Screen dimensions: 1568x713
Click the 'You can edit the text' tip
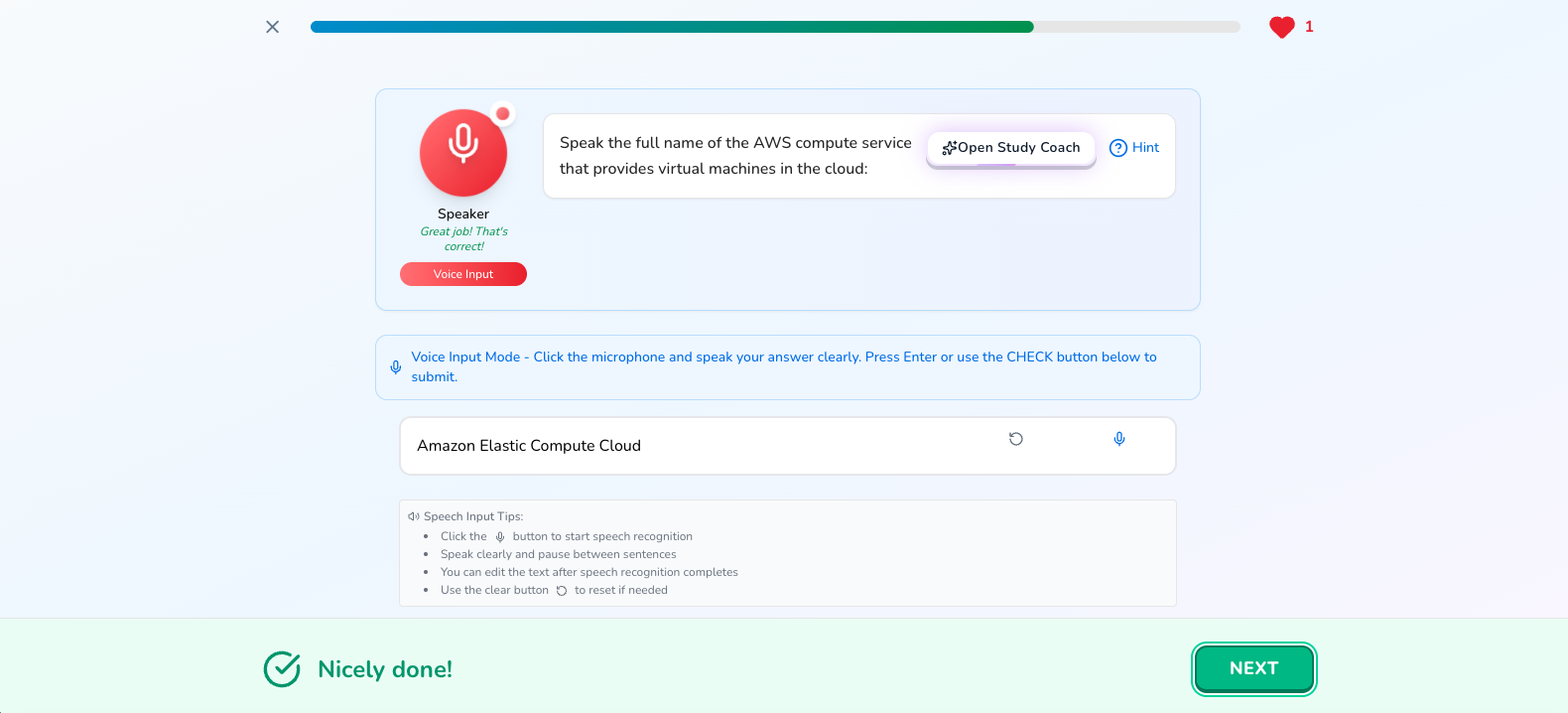[589, 572]
